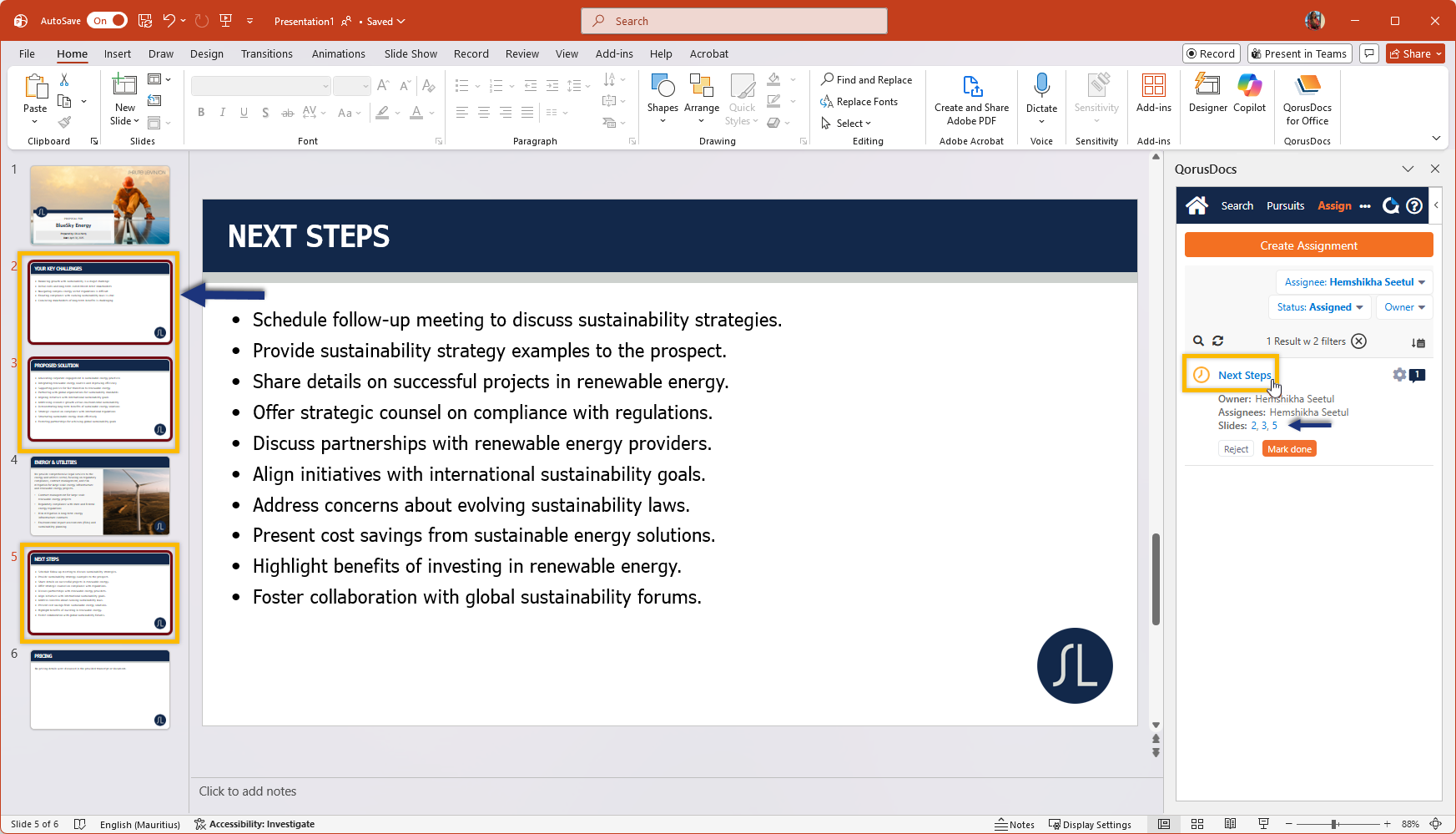Toggle Bold formatting
Image resolution: width=1456 pixels, height=834 pixels.
(x=201, y=113)
